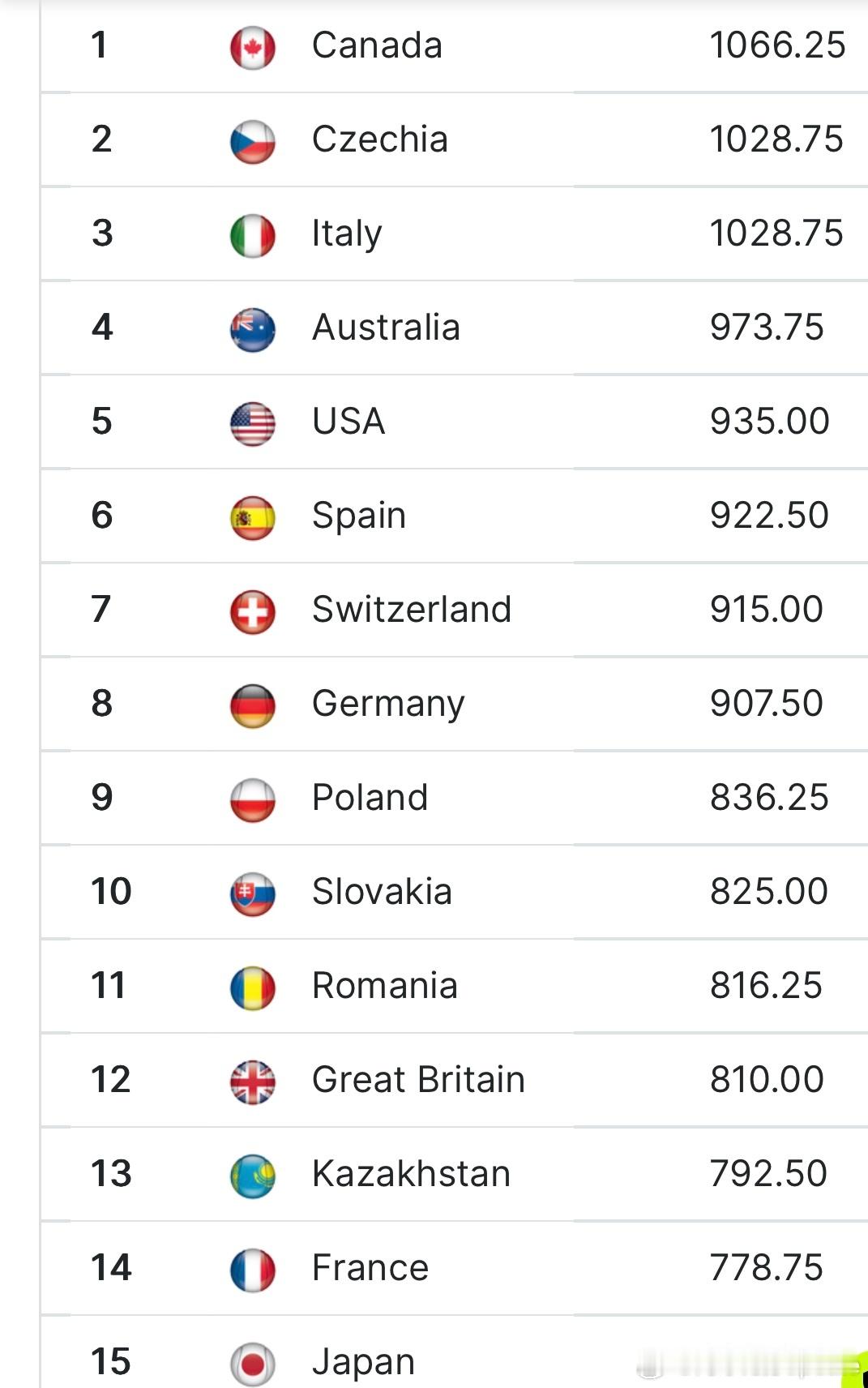The height and width of the screenshot is (1388, 868).
Task: Click the Switzerland flag icon
Action: [253, 611]
